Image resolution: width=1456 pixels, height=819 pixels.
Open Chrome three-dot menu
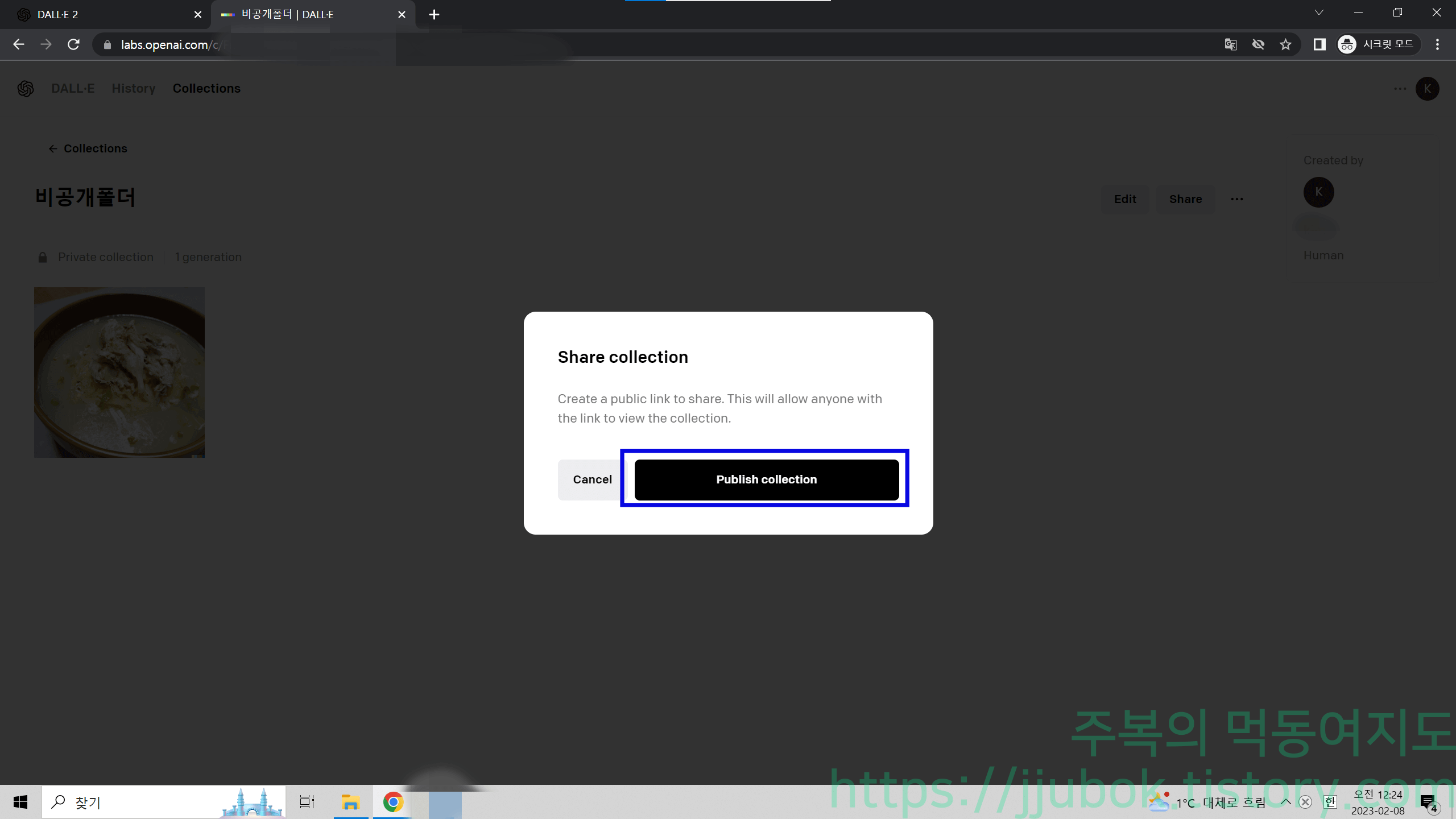(x=1437, y=44)
